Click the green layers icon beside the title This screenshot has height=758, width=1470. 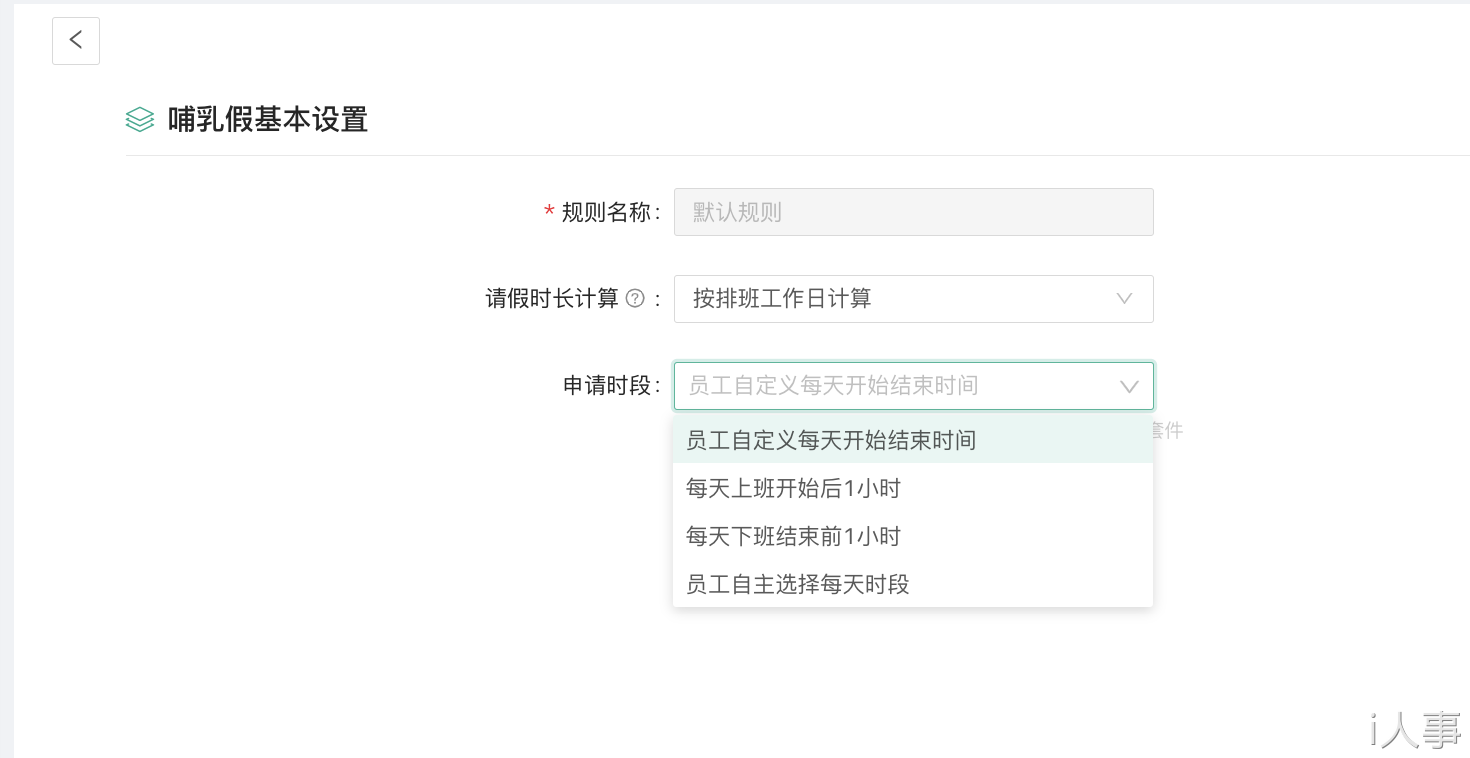coord(139,119)
